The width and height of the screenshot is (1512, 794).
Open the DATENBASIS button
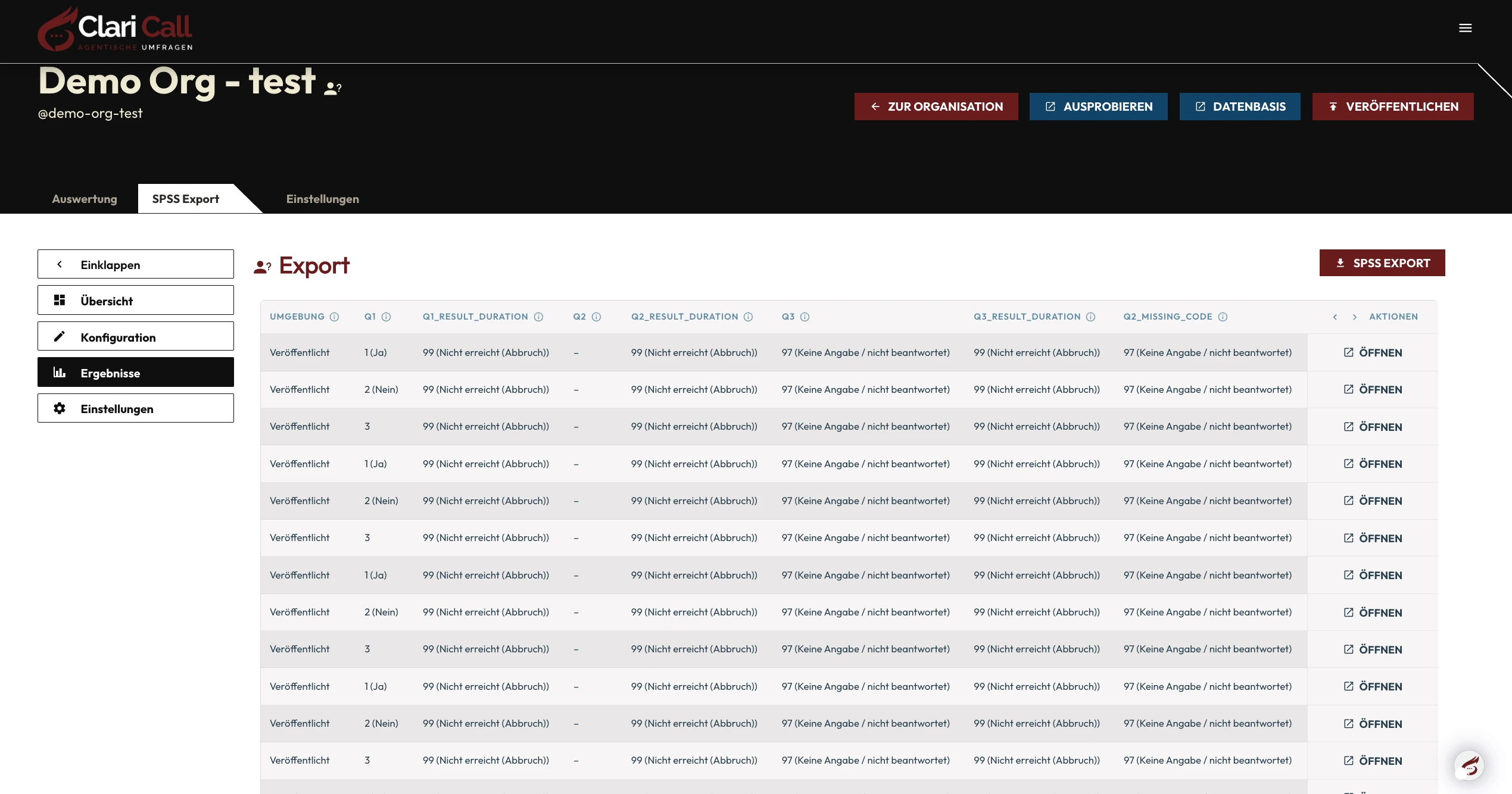(1239, 107)
